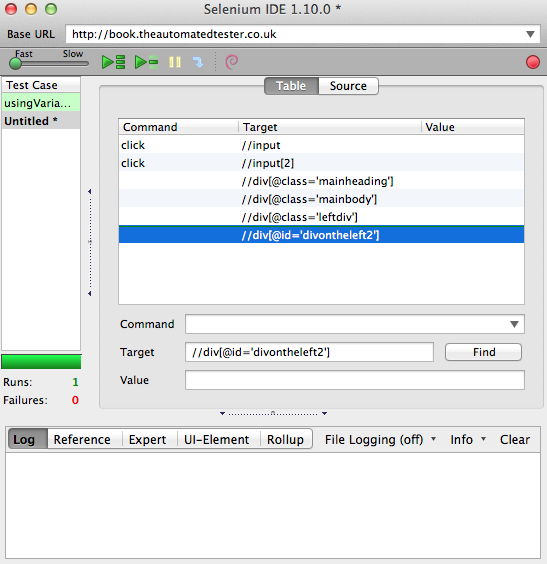The image size is (547, 564).
Task: Open Info log level dropdown
Action: (x=468, y=439)
